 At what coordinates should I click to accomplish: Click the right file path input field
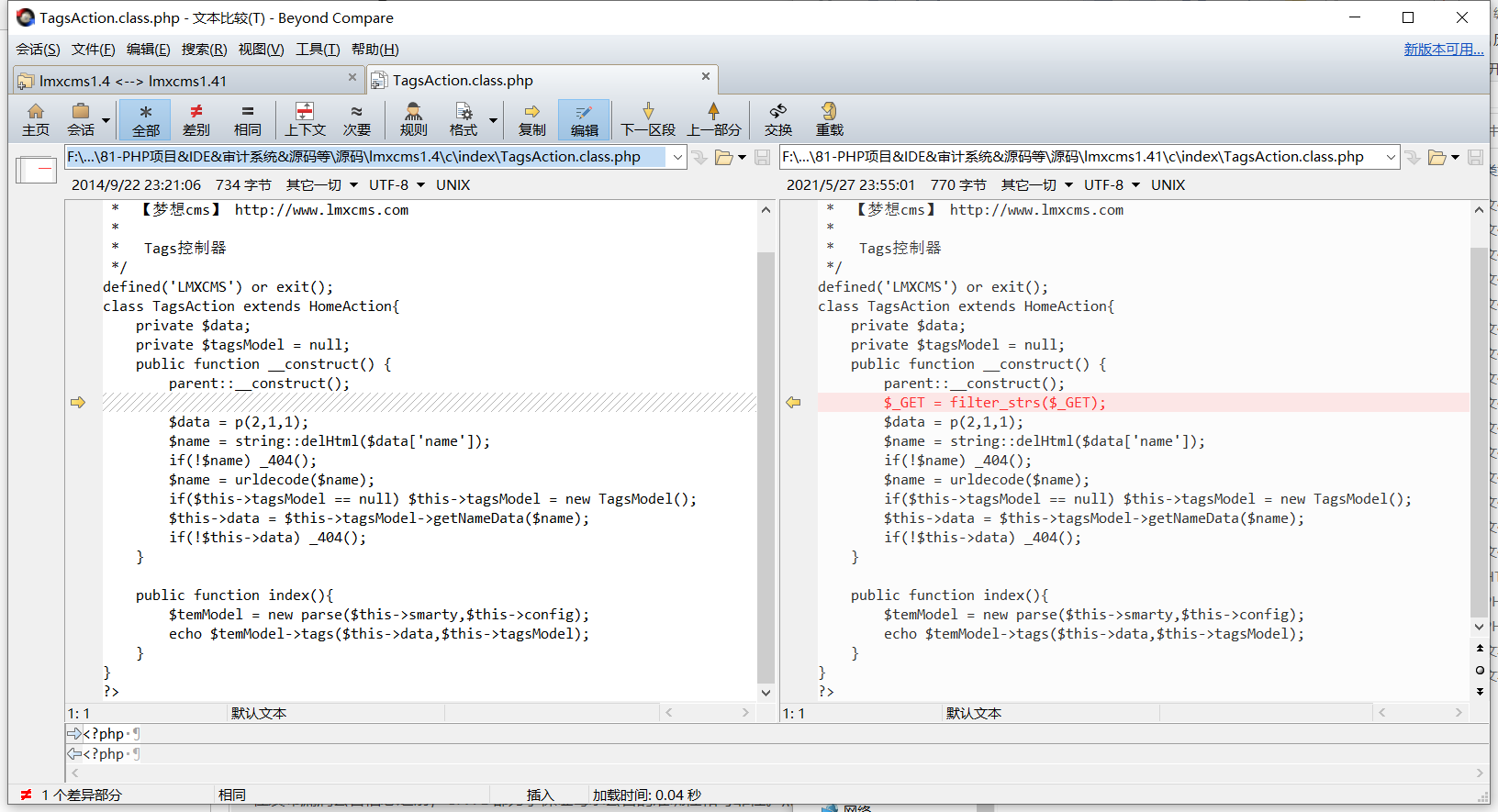click(1080, 157)
